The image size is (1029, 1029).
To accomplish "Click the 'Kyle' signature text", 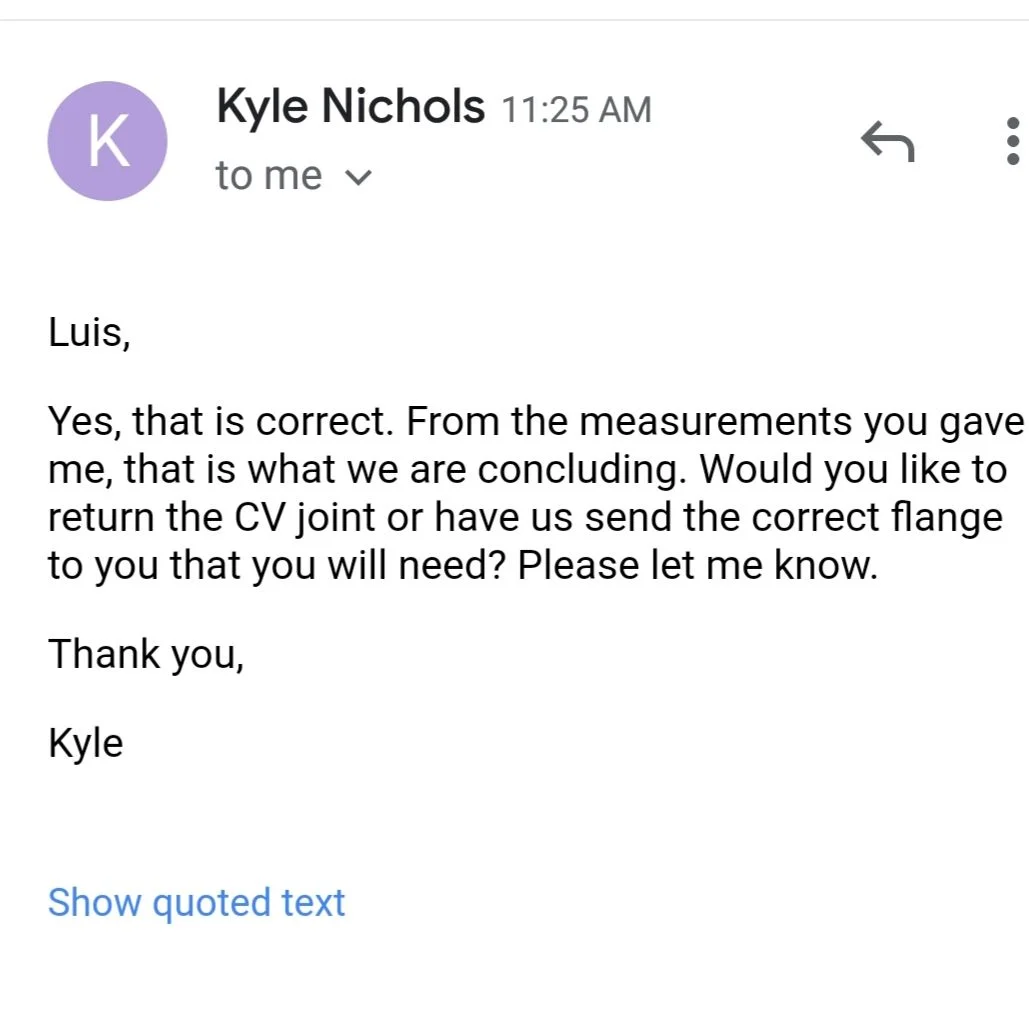I will click(x=86, y=744).
